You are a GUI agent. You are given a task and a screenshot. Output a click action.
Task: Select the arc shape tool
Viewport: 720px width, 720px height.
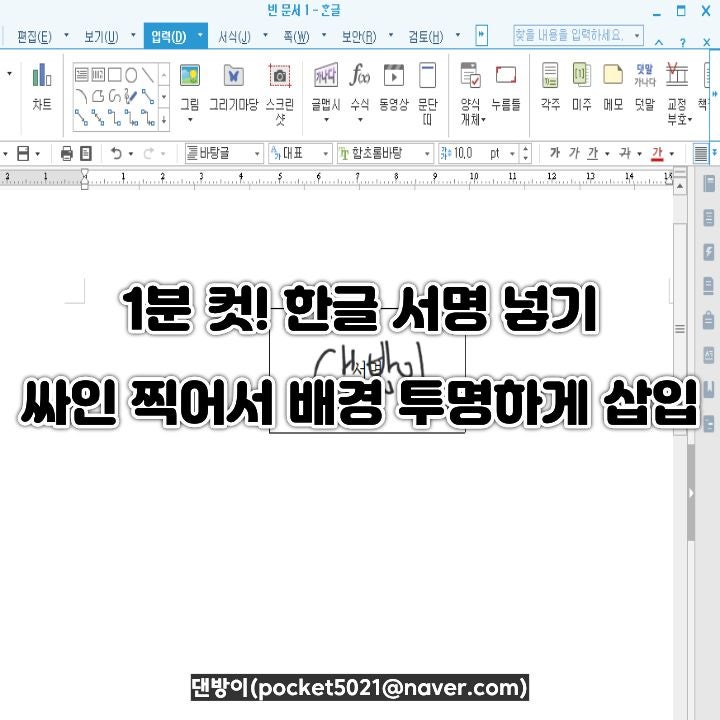point(81,96)
